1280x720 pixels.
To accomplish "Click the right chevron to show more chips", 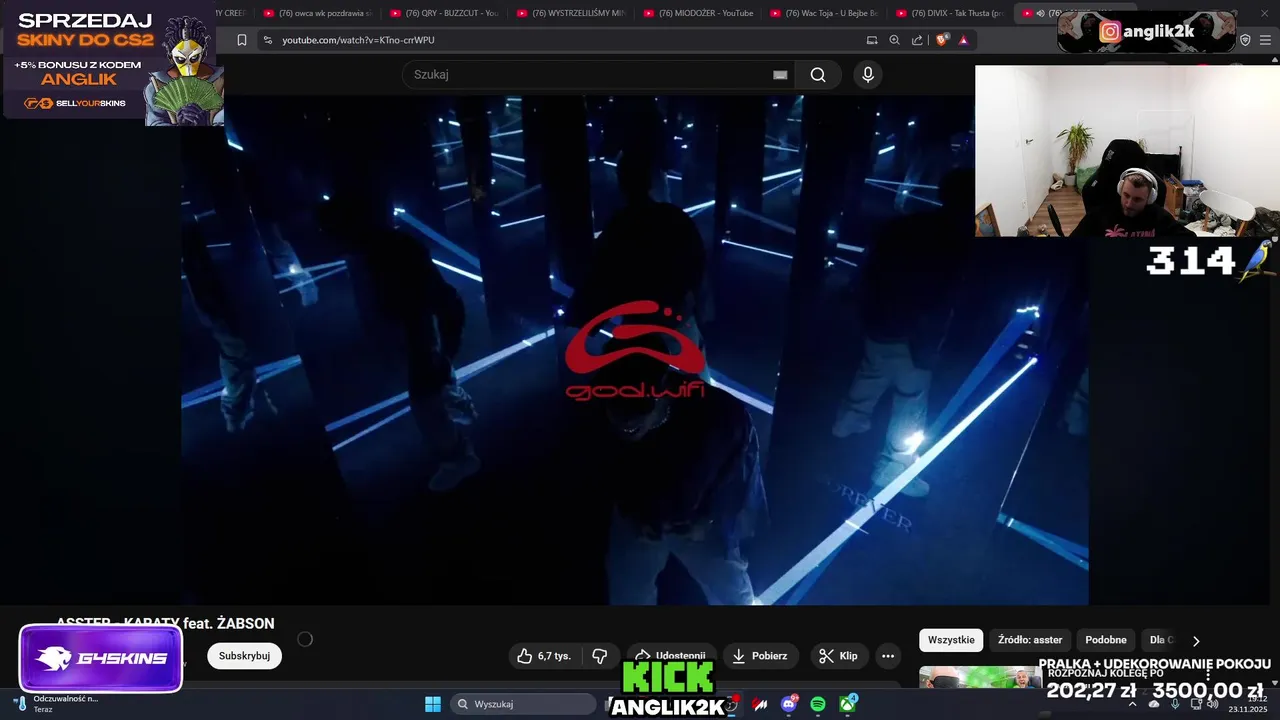I will pyautogui.click(x=1196, y=641).
